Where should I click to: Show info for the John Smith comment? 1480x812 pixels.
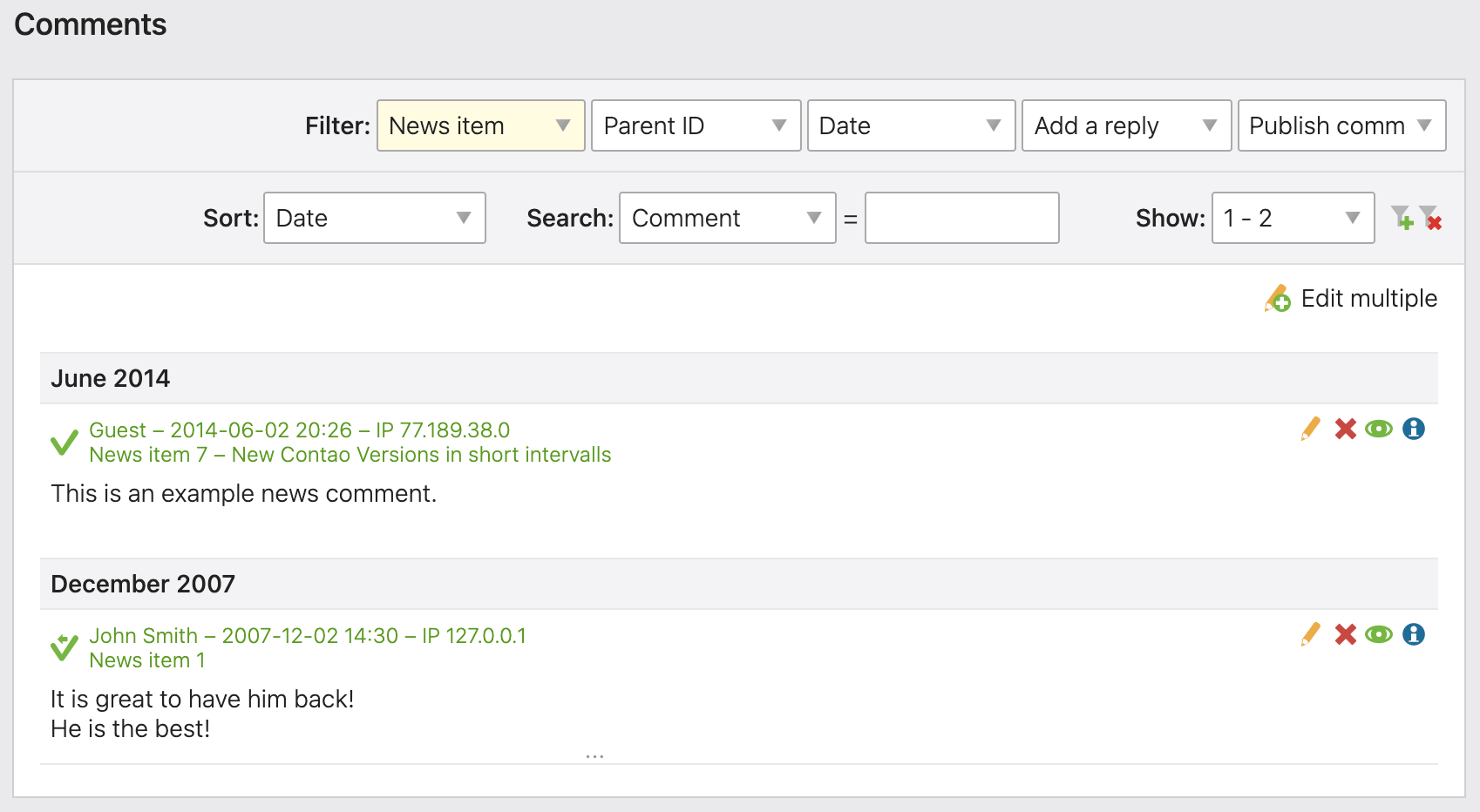coord(1414,634)
